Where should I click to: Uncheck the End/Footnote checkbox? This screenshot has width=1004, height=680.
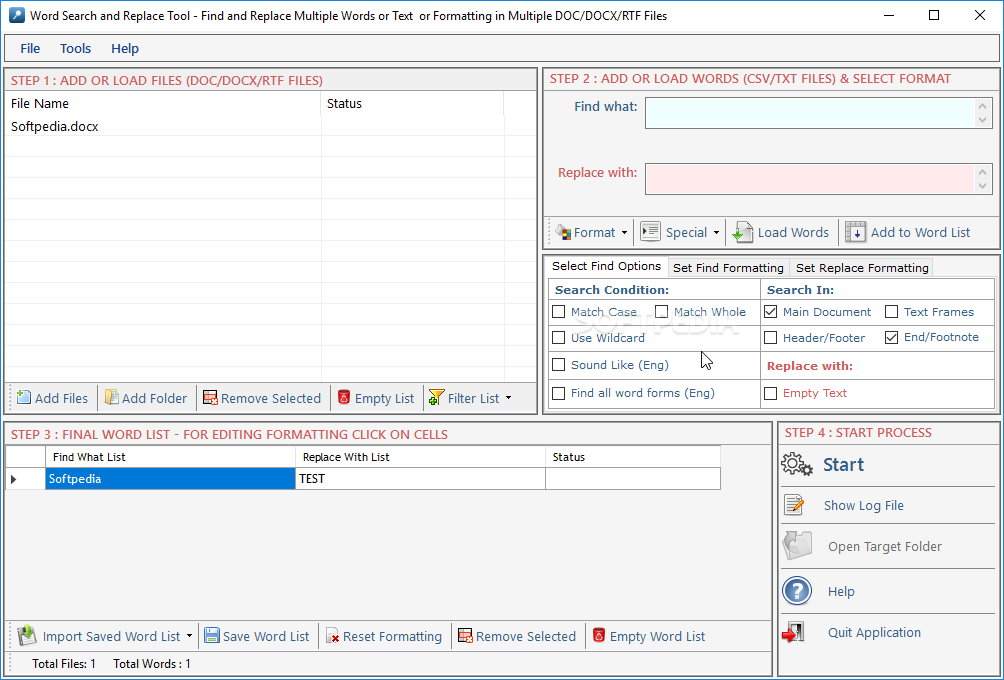point(891,337)
